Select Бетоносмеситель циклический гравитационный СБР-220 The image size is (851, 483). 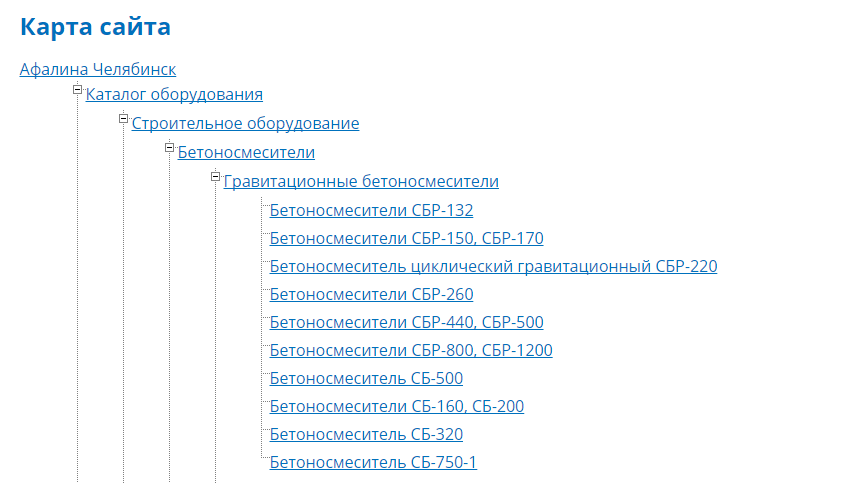point(493,266)
